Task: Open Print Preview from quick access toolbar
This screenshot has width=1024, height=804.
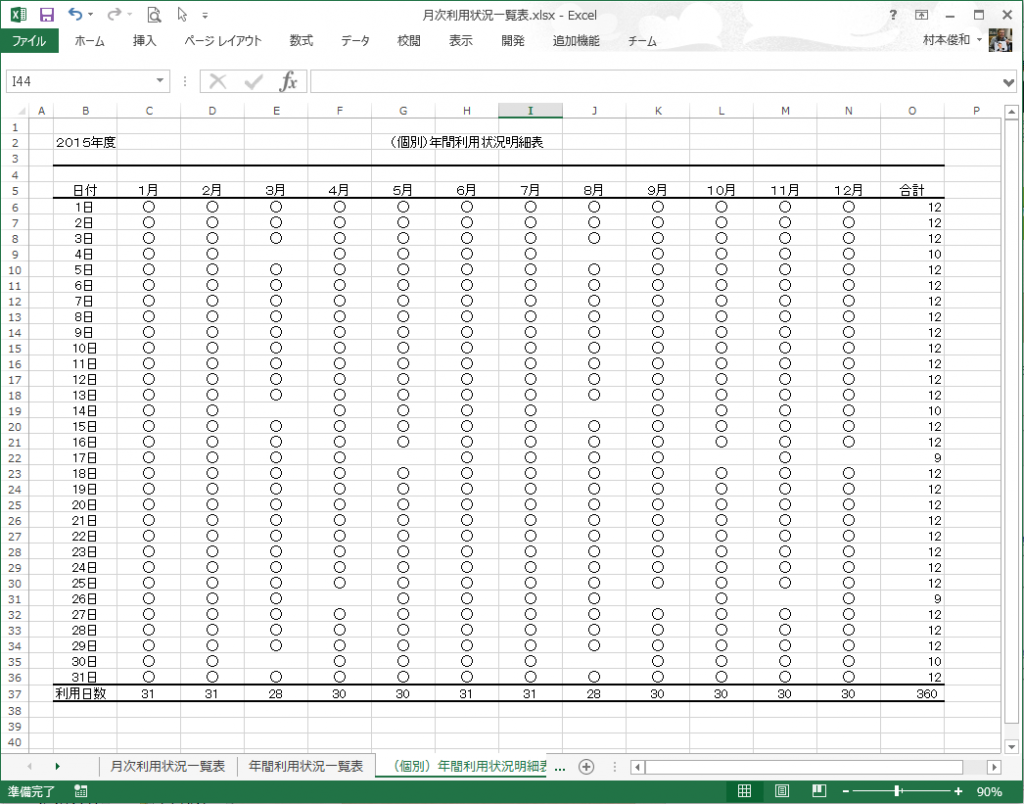Action: (153, 15)
